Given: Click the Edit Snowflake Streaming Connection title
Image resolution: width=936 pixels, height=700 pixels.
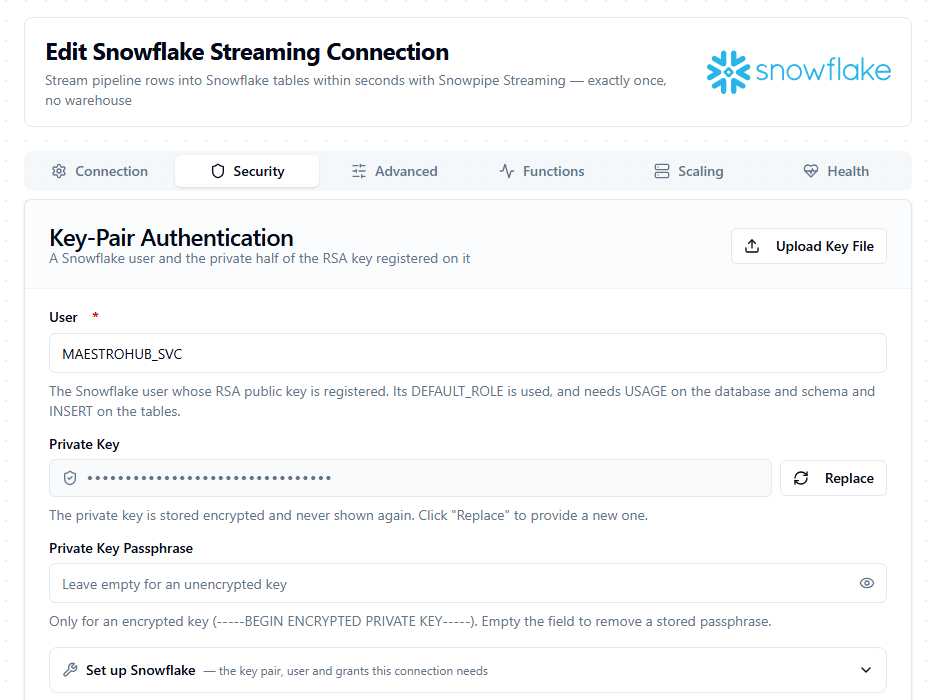Looking at the screenshot, I should tap(247, 52).
